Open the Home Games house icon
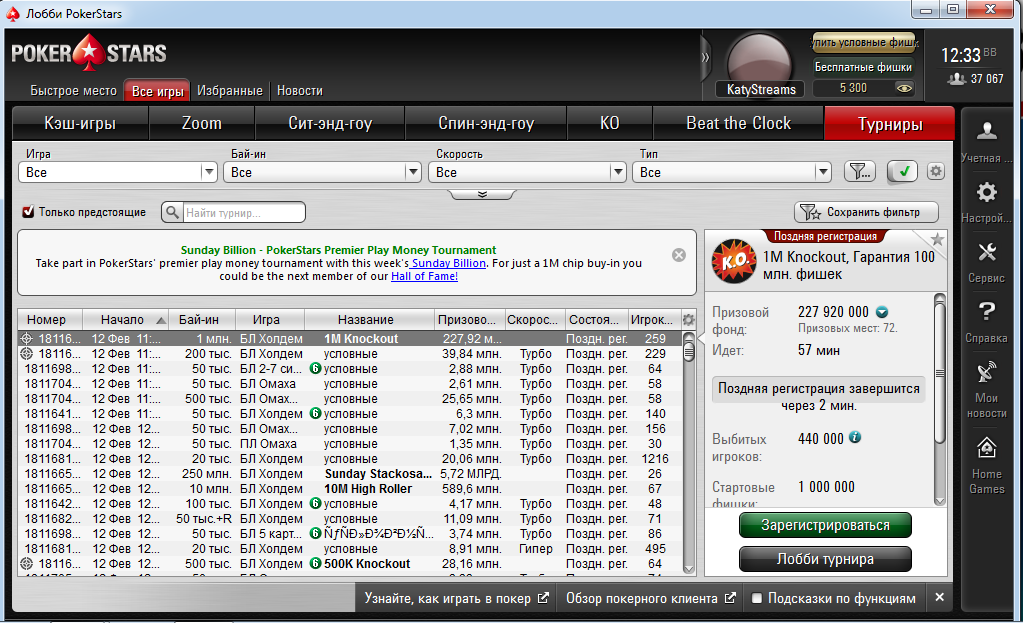This screenshot has height=623, width=1023. (986, 448)
